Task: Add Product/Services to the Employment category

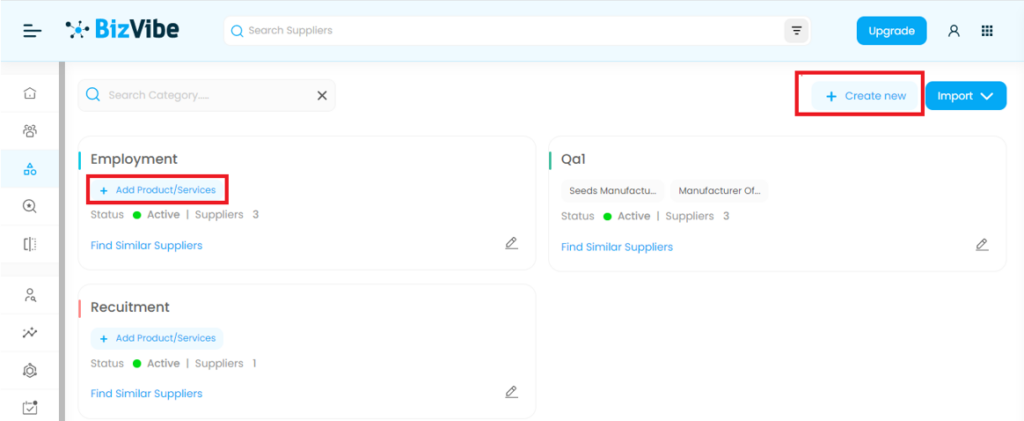Action: point(157,190)
